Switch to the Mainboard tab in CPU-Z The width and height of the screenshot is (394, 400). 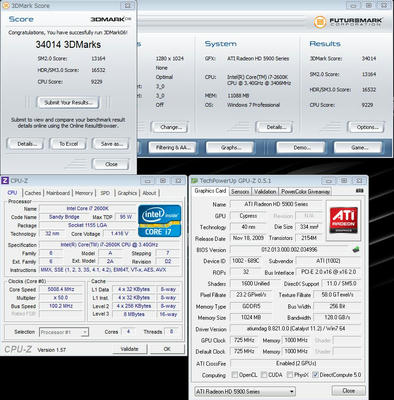[58, 193]
